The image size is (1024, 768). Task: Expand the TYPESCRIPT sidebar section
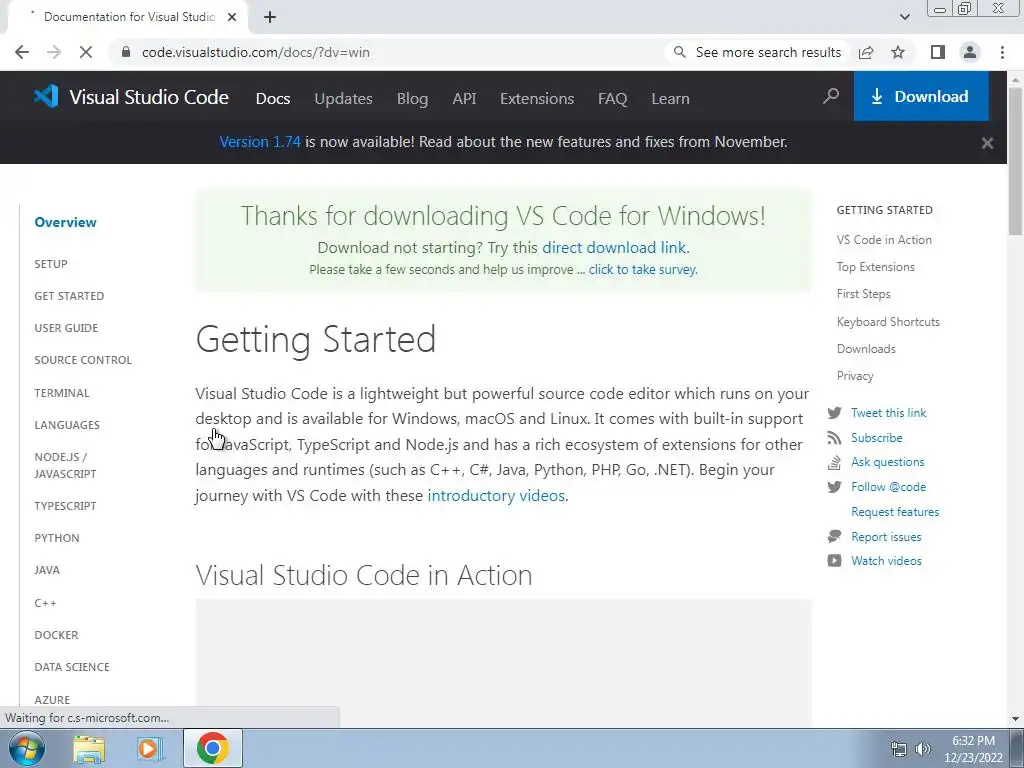coord(65,506)
